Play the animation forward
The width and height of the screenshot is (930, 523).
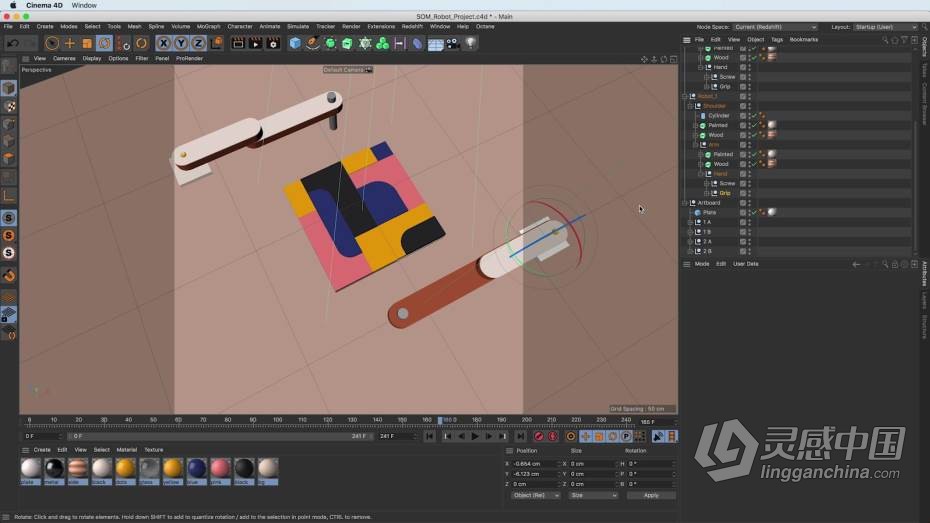(x=474, y=436)
